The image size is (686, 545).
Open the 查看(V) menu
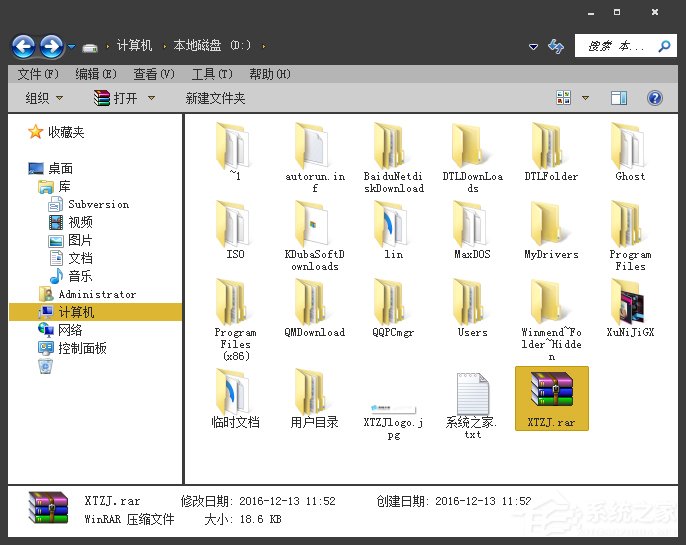tap(154, 74)
